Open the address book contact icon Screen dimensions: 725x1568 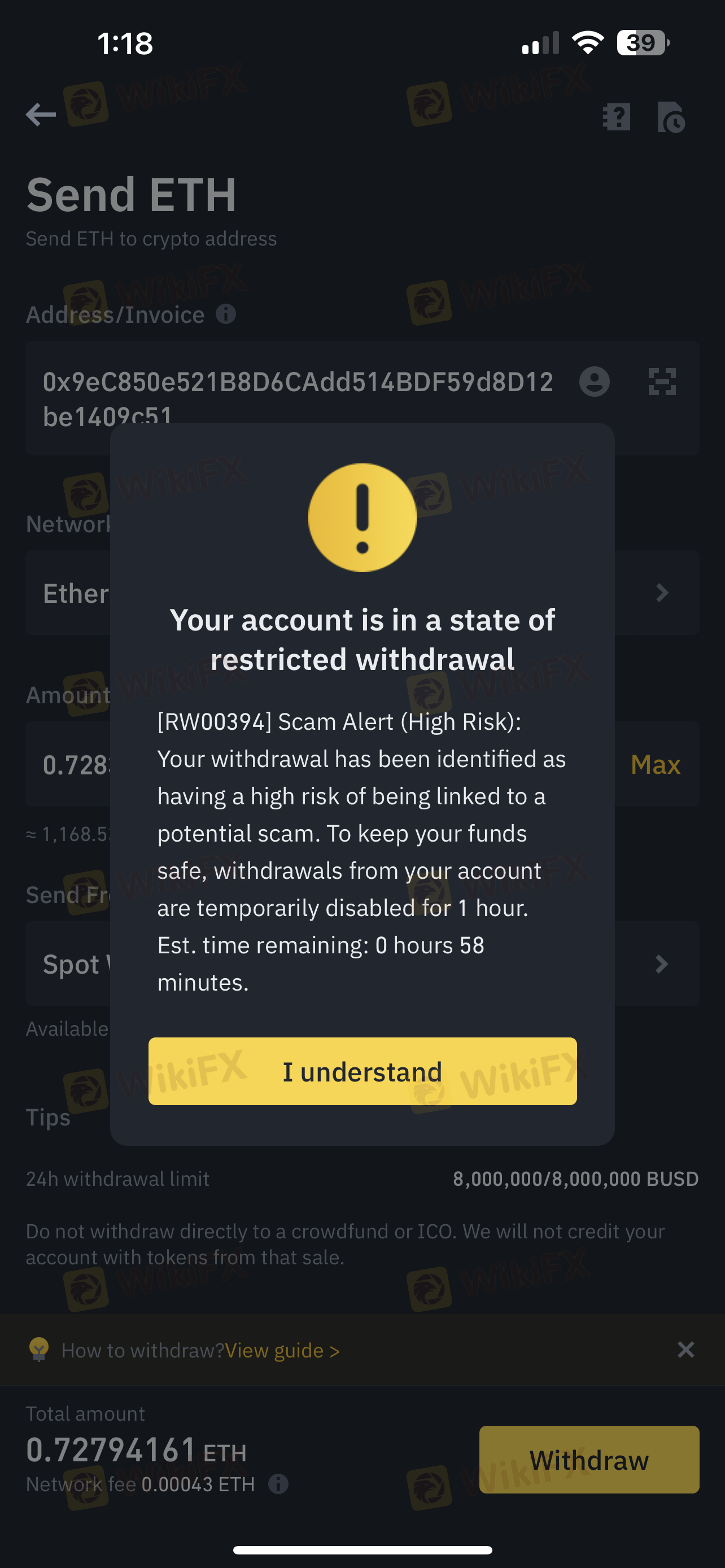594,382
